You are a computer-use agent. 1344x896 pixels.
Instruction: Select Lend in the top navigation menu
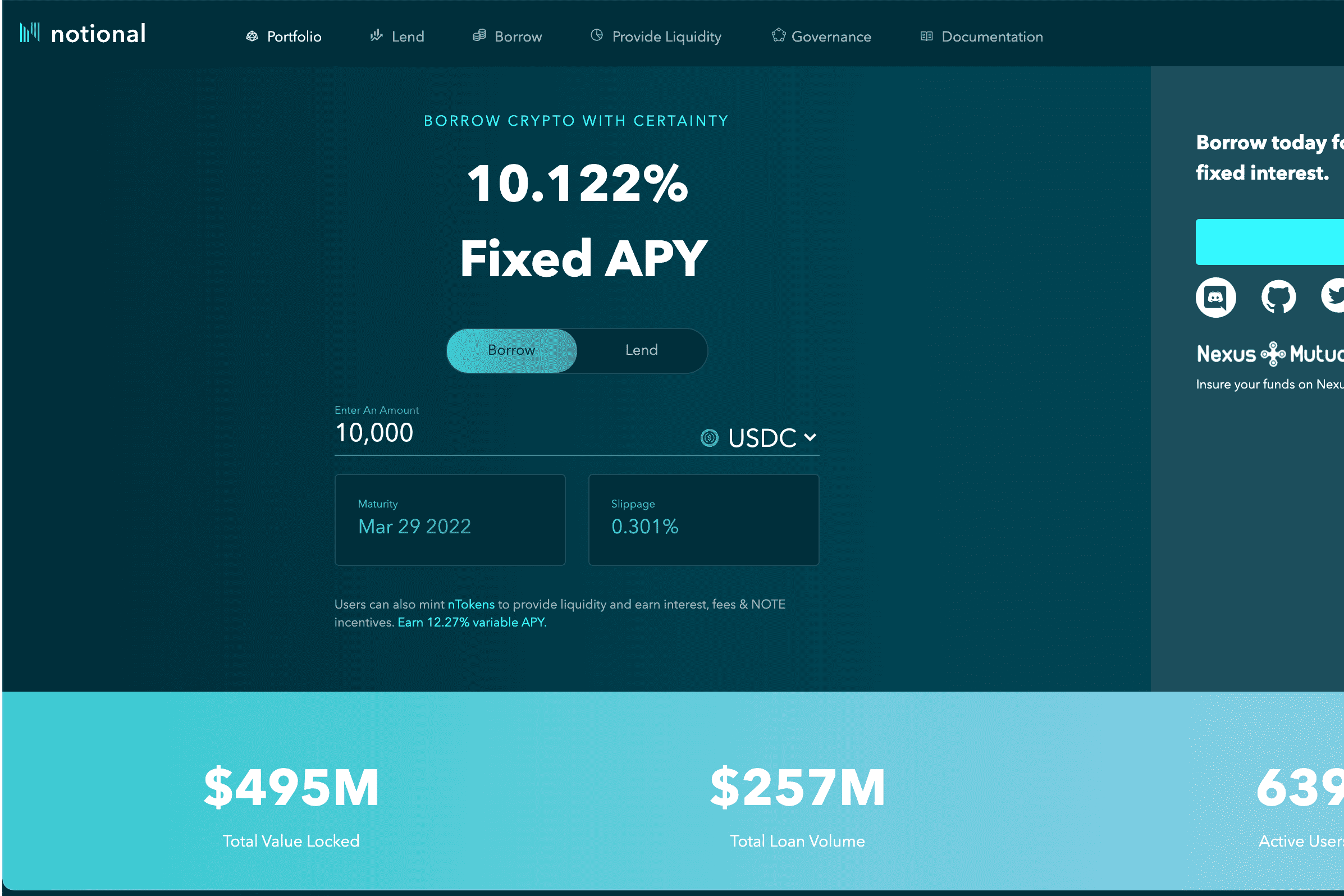pyautogui.click(x=408, y=36)
